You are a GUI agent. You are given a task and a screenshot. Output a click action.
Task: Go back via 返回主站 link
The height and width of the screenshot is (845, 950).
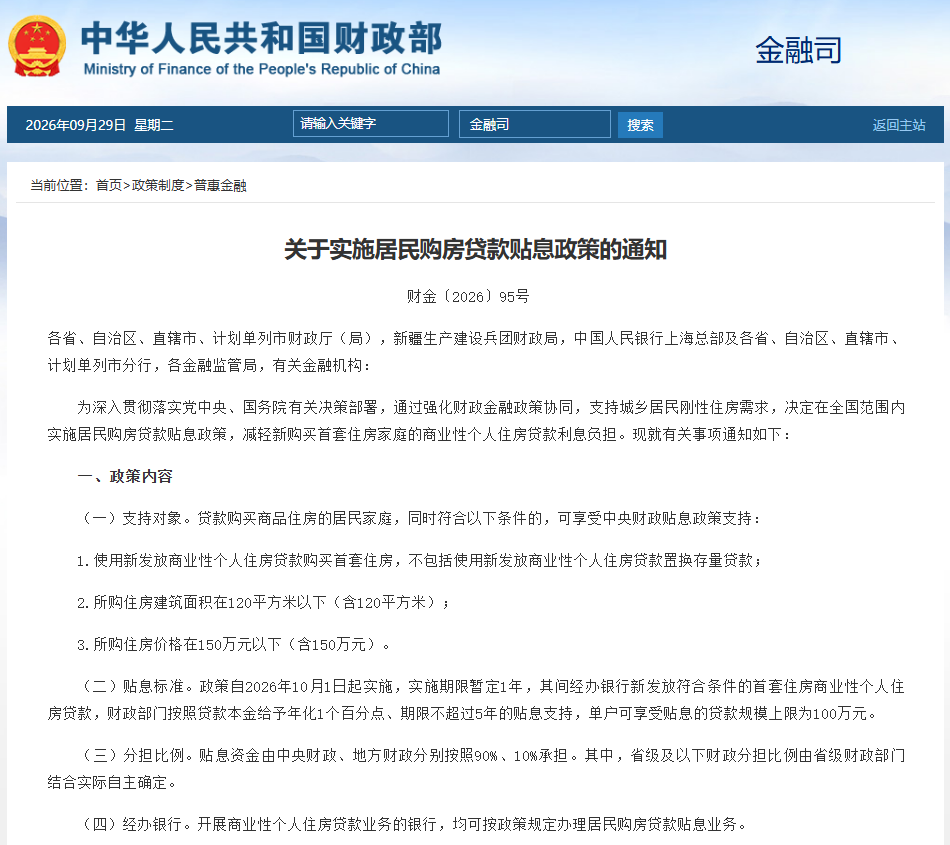(899, 125)
